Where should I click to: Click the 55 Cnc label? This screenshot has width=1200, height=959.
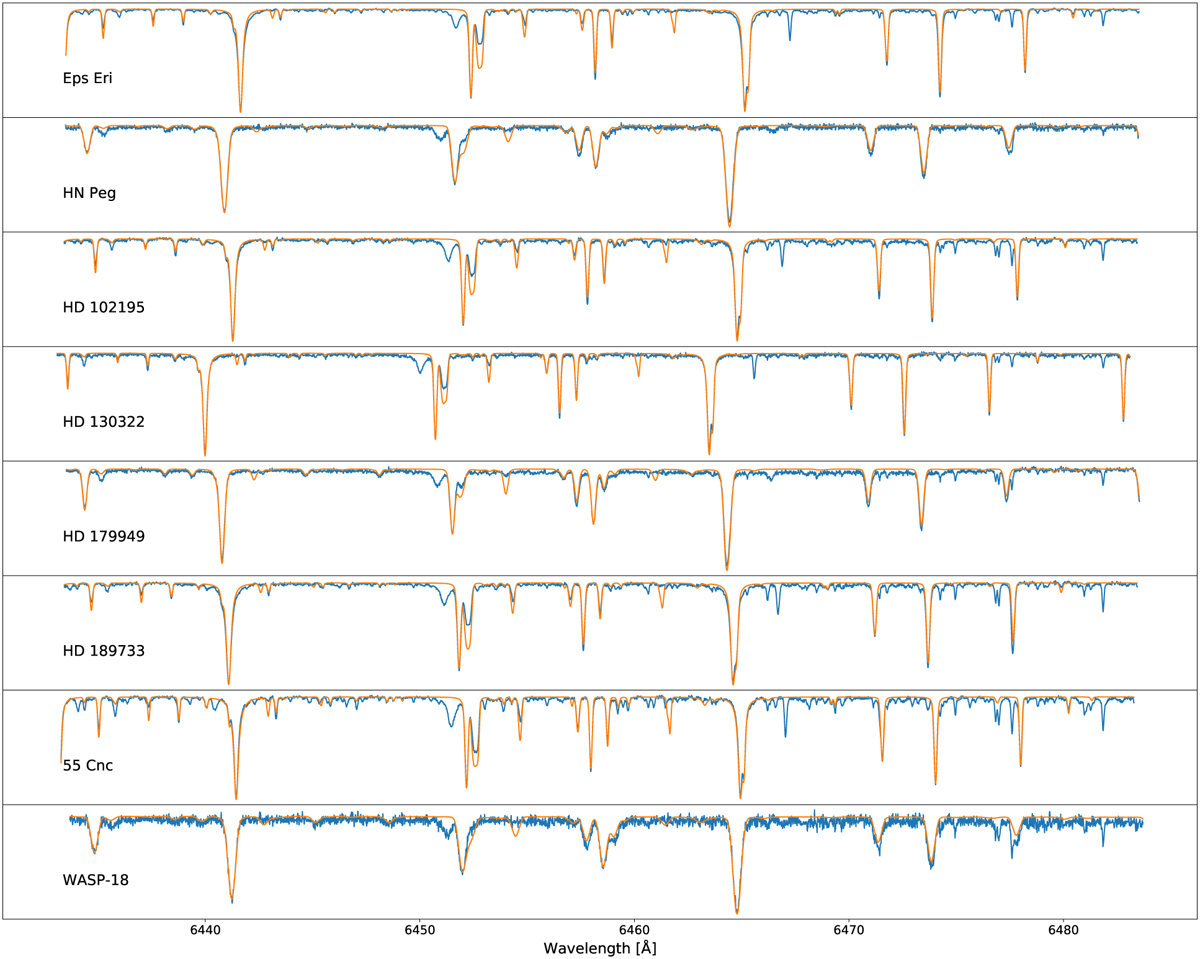88,765
